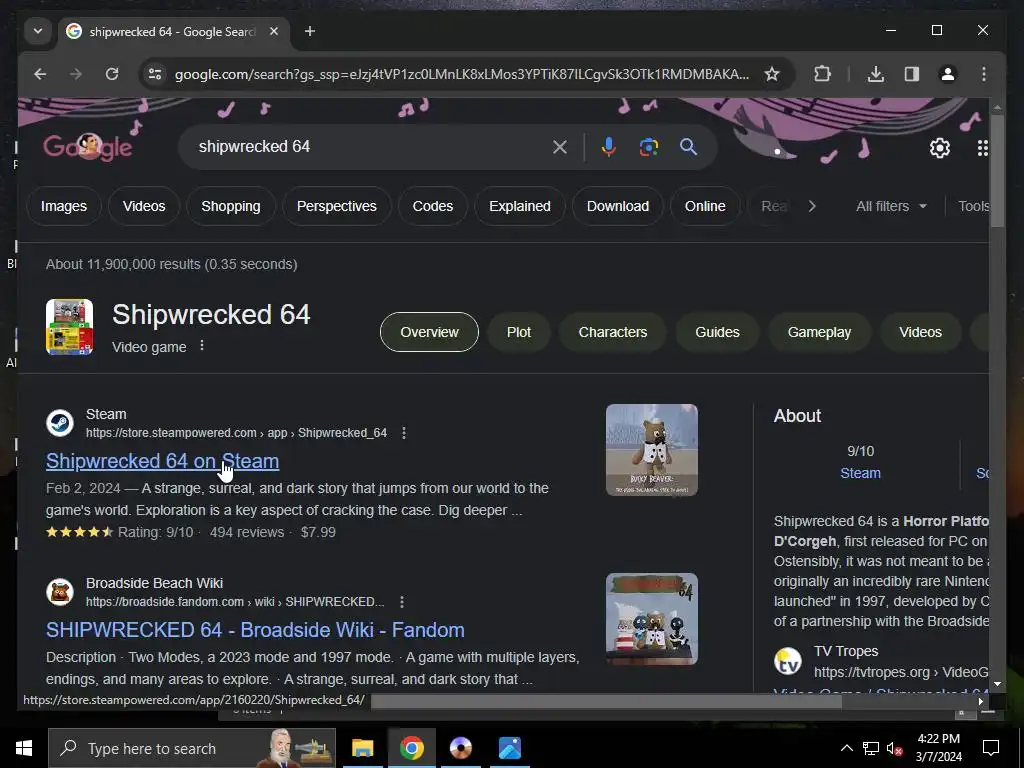The width and height of the screenshot is (1024, 768).
Task: Select the Characters knowledge tab
Action: (x=613, y=332)
